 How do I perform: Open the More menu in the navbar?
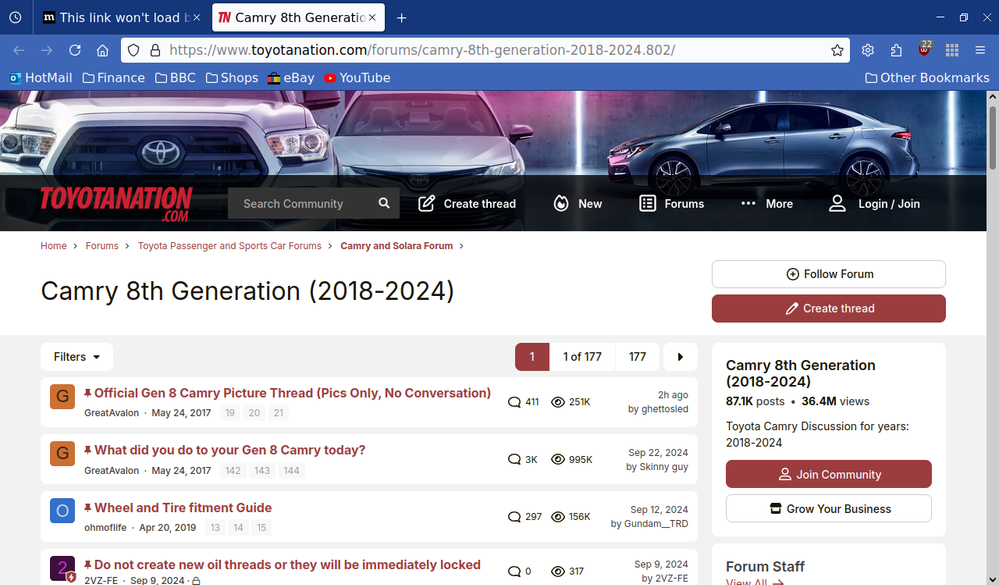[767, 203]
